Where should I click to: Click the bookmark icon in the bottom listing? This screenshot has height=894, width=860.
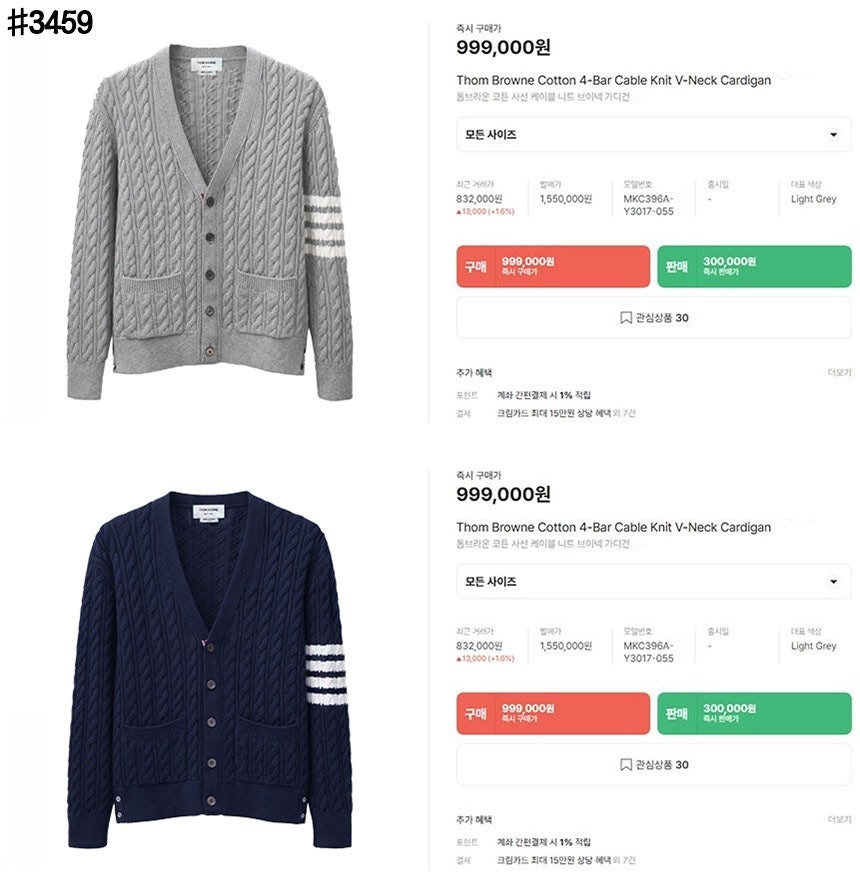point(626,765)
